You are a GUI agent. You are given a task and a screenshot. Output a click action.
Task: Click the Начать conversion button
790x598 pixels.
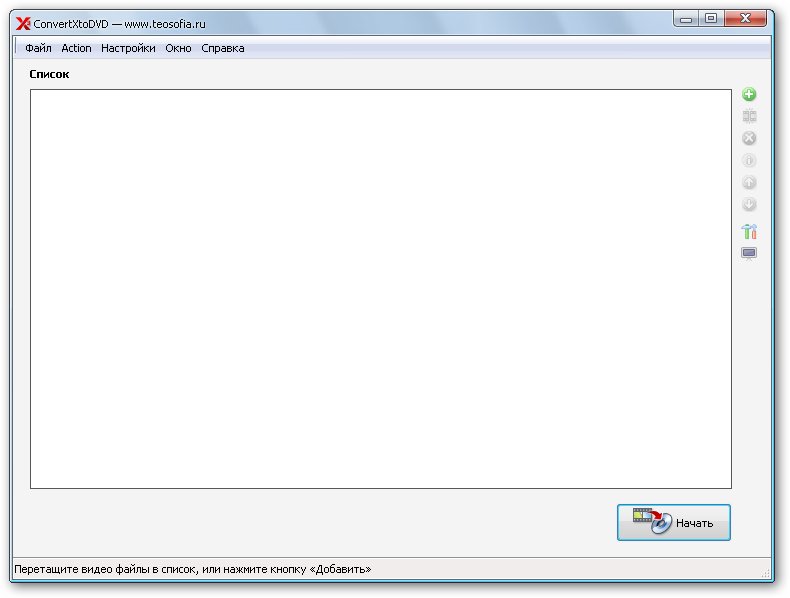click(x=674, y=522)
